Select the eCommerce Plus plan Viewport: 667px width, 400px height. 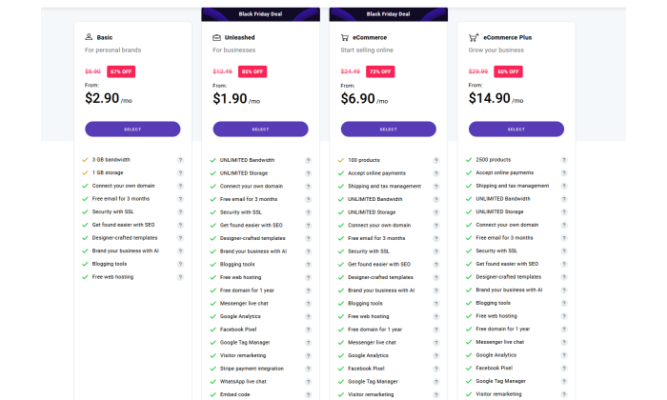click(x=516, y=129)
